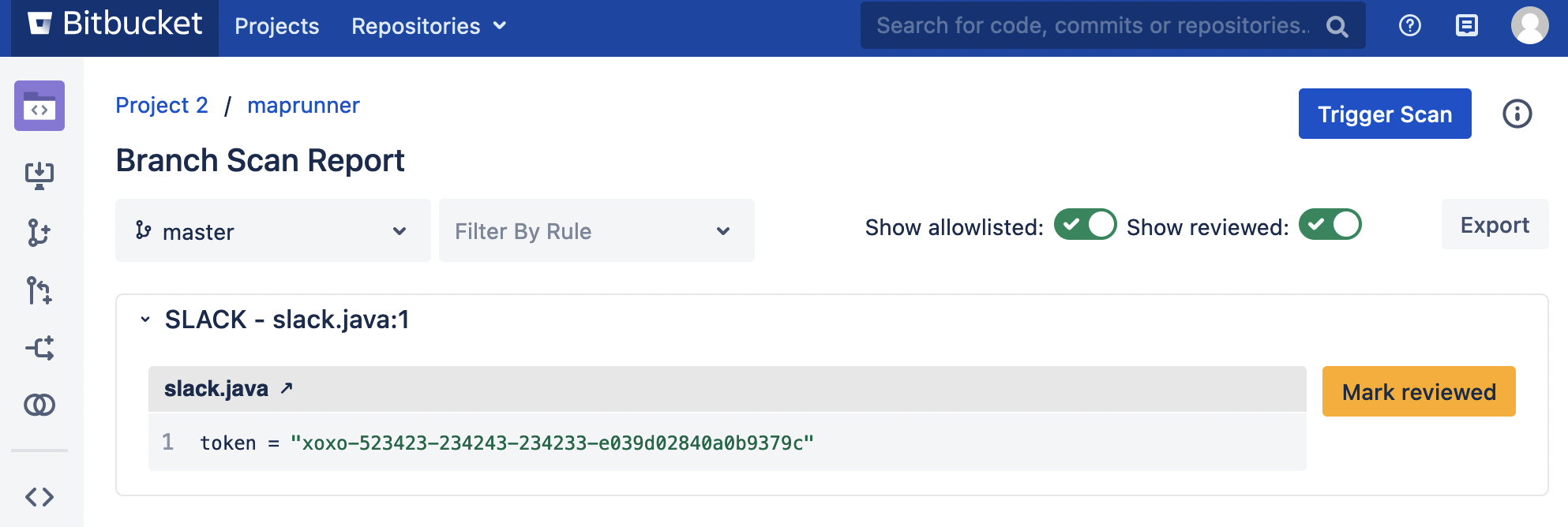Click the repository icon in sidebar
1568x527 pixels.
coord(39,106)
